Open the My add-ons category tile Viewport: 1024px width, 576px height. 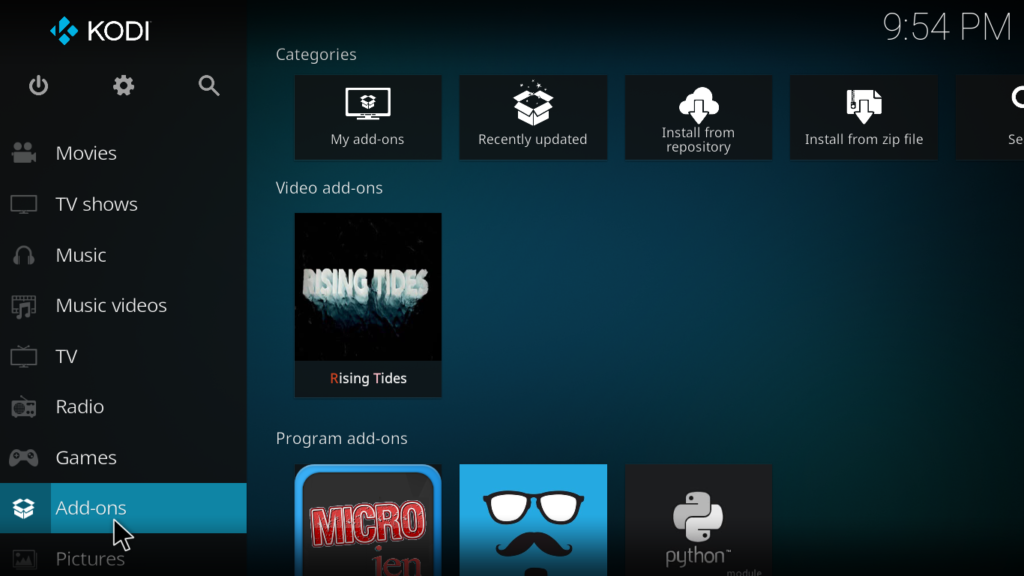coord(368,117)
